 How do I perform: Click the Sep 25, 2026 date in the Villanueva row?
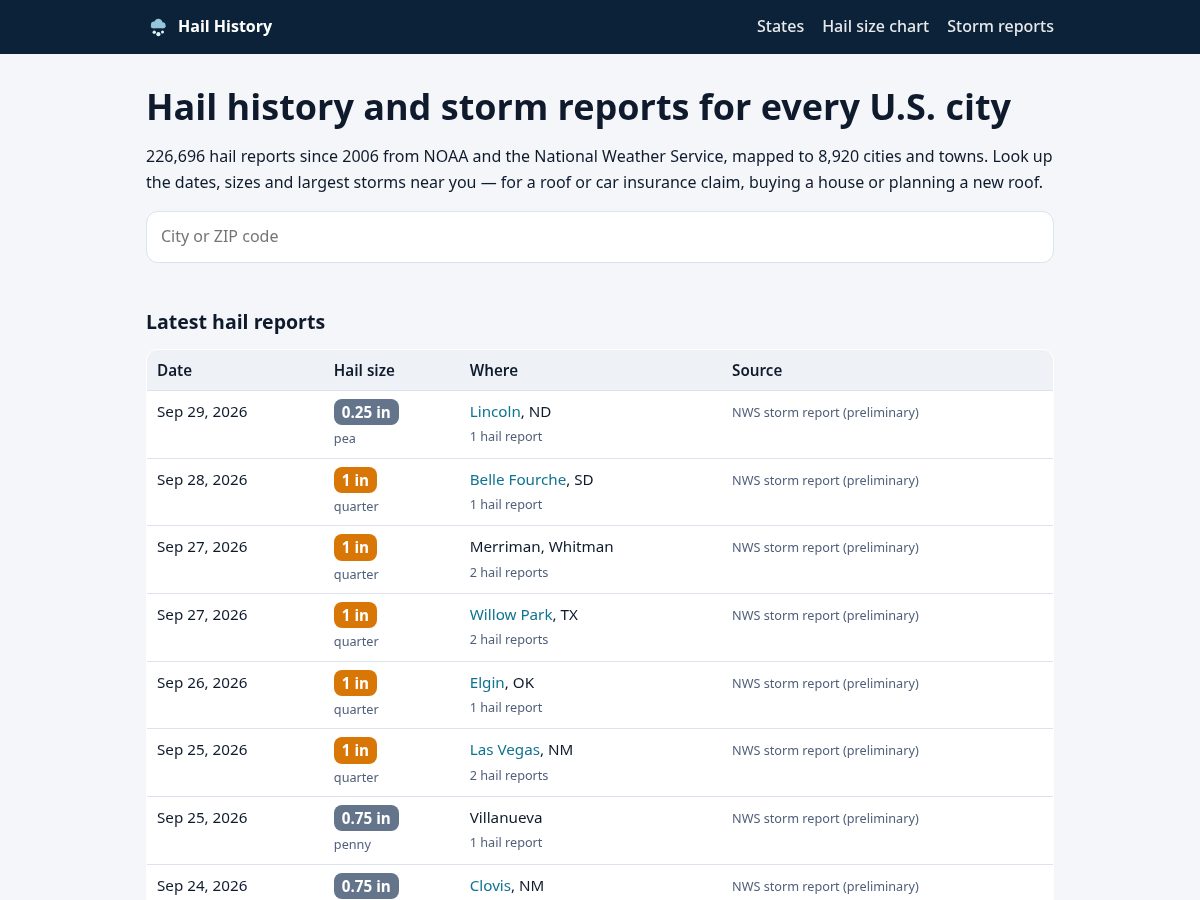[202, 818]
